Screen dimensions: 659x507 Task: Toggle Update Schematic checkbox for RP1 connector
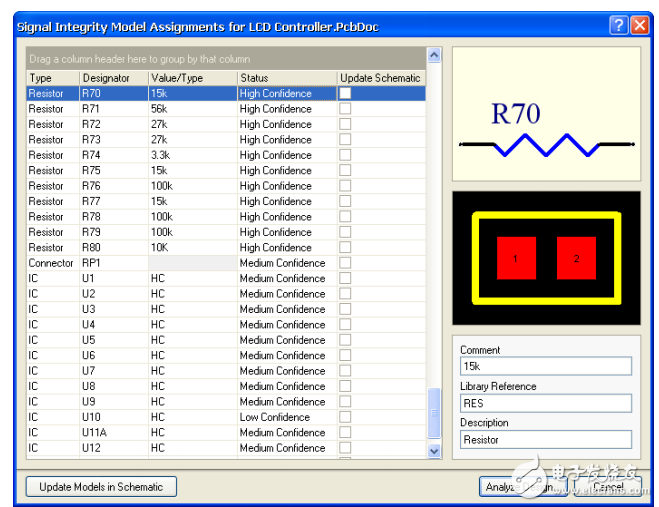345,263
